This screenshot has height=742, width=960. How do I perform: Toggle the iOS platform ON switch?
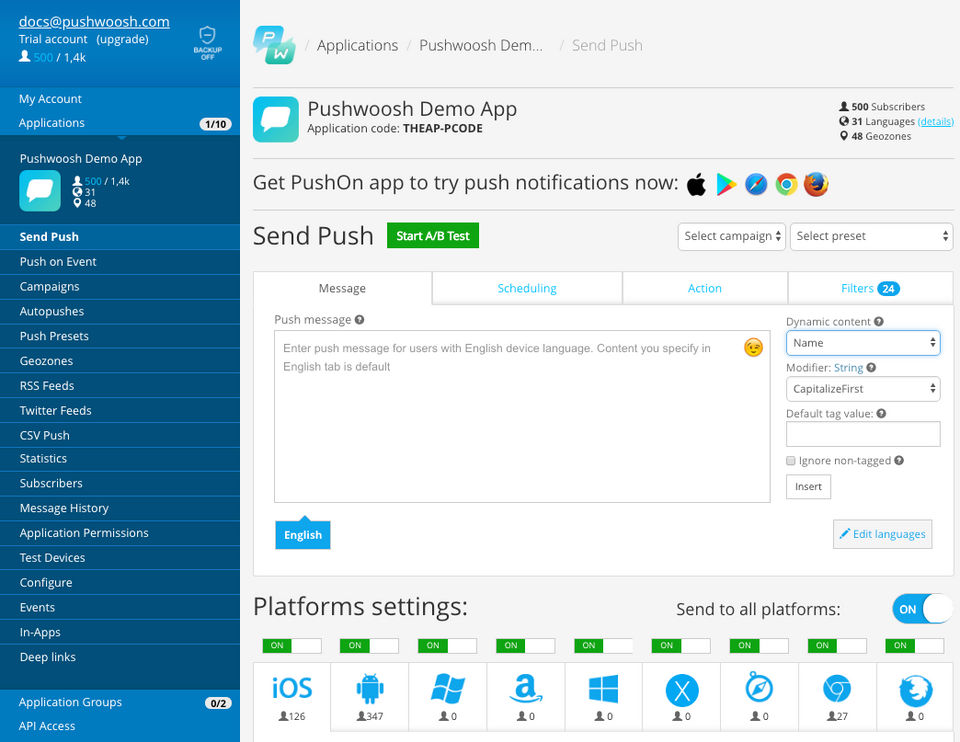pyautogui.click(x=292, y=645)
